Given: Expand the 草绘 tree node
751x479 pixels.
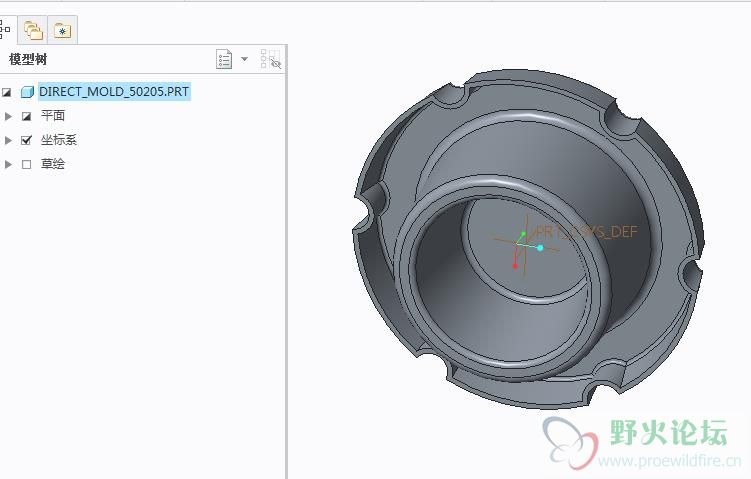Looking at the screenshot, I should 8,164.
